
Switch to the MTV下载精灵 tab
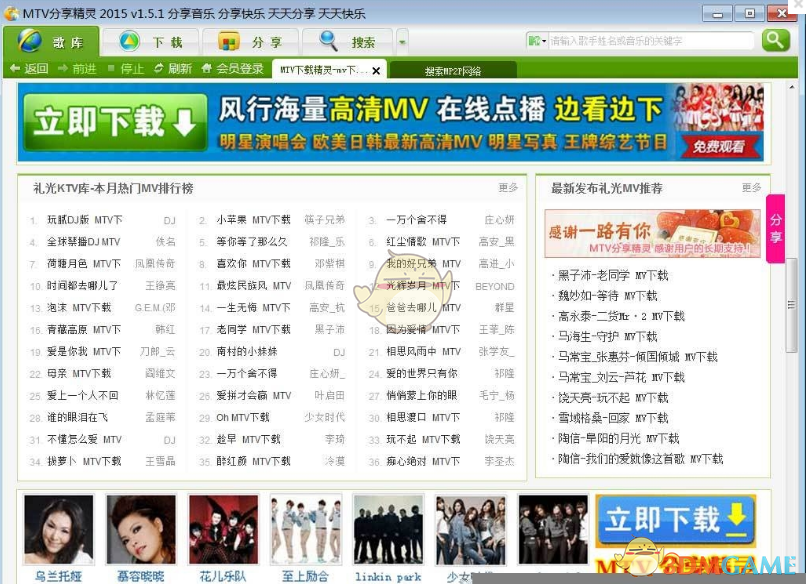pos(320,71)
